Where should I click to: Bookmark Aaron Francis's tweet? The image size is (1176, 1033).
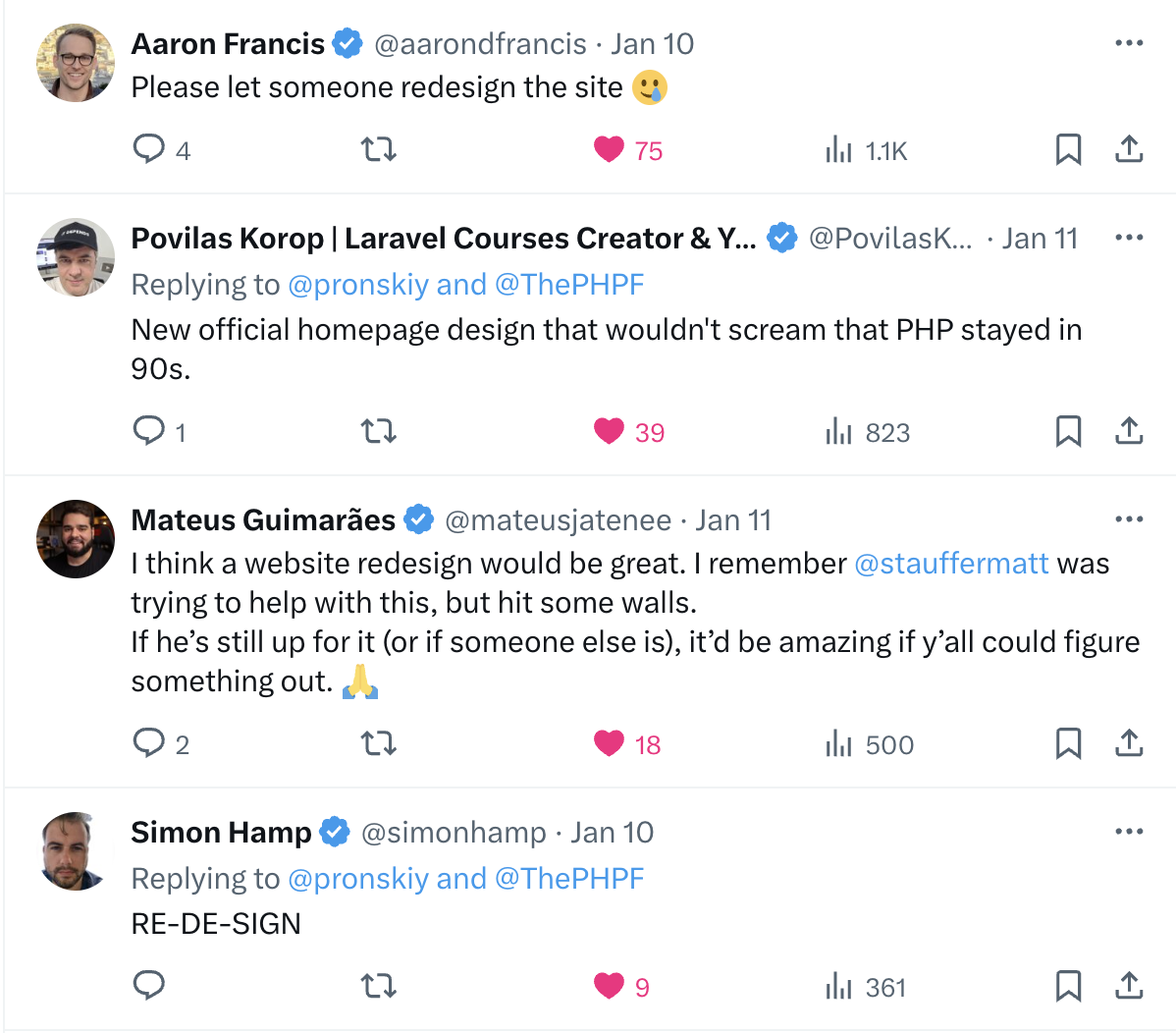pos(1069,149)
